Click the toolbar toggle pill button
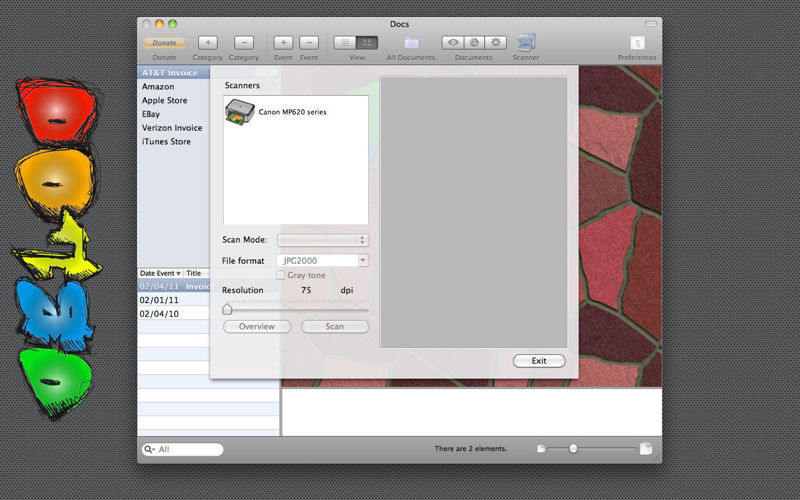This screenshot has width=800, height=500. click(x=651, y=23)
